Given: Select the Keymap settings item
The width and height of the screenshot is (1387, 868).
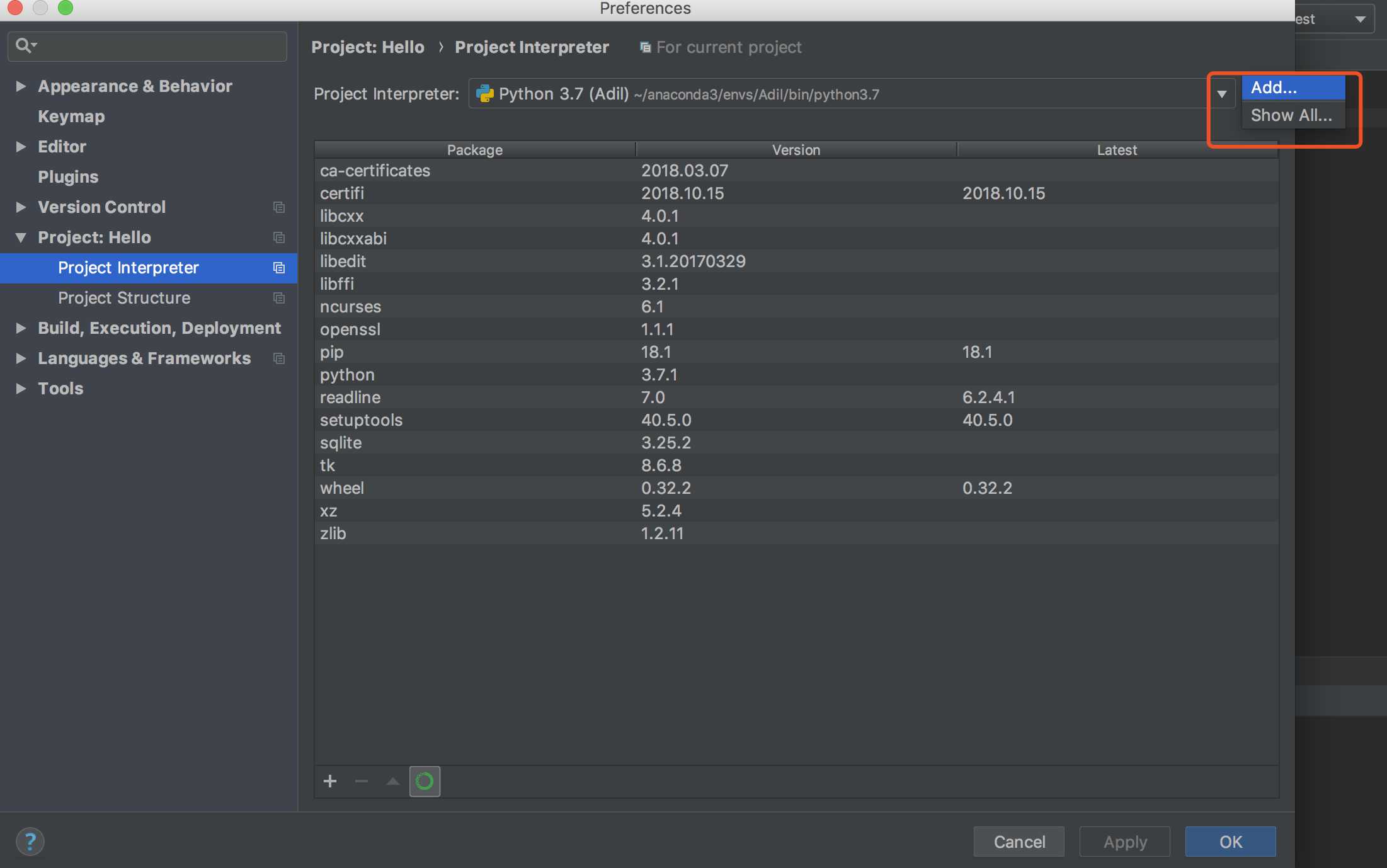Looking at the screenshot, I should 71,117.
